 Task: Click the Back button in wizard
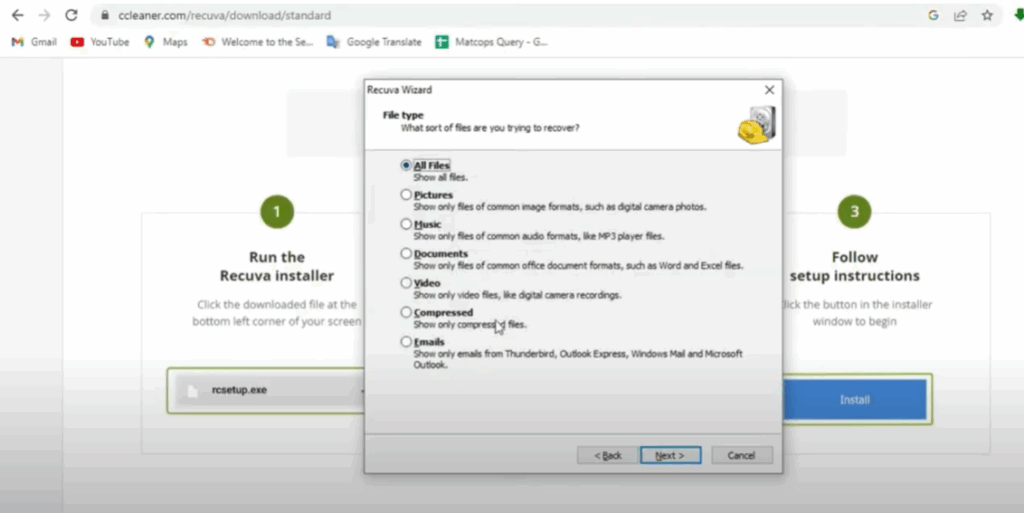pyautogui.click(x=607, y=455)
